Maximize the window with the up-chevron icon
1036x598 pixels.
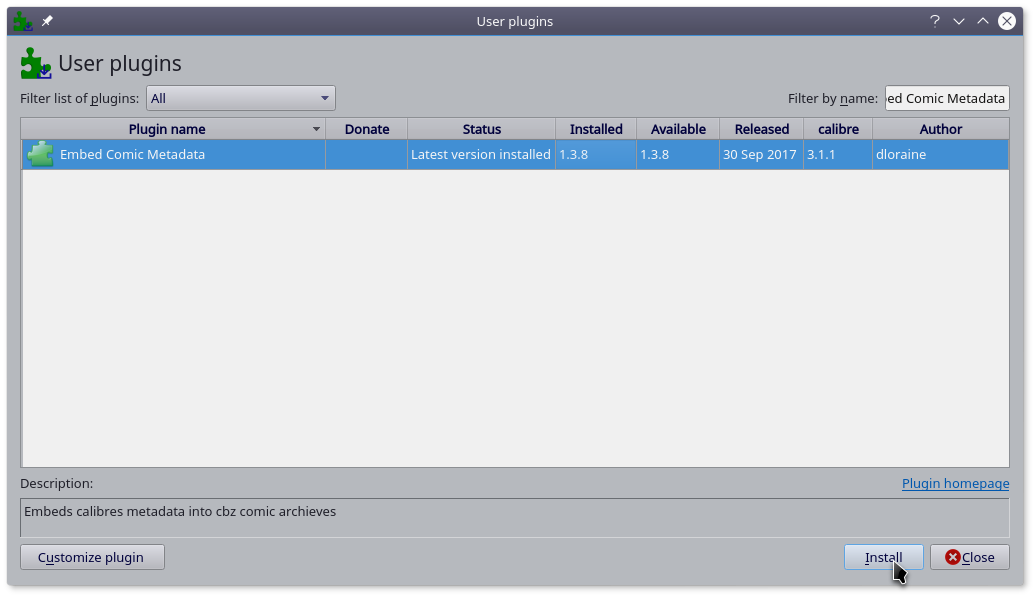(x=983, y=21)
